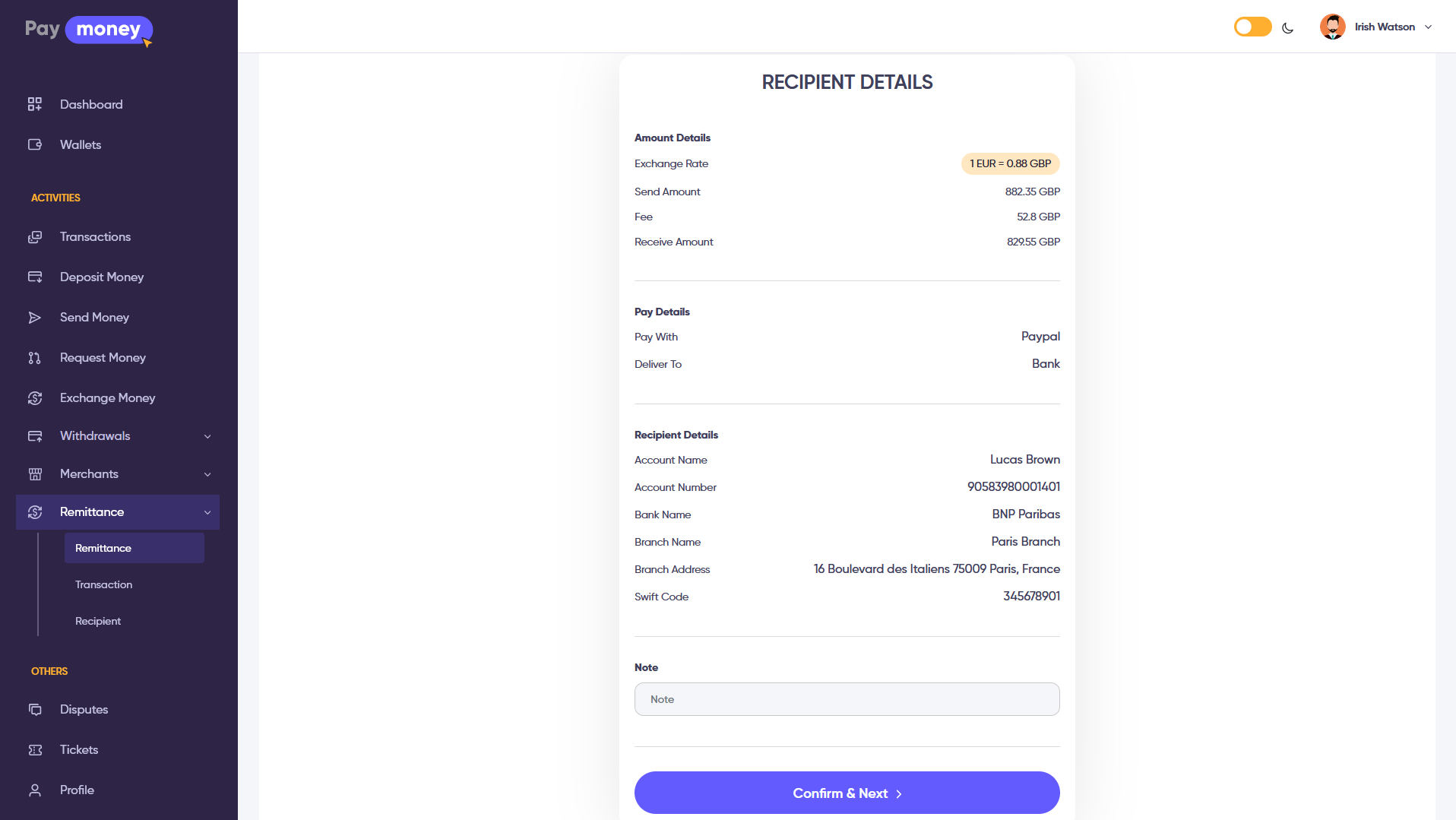
Task: Expand the Merchants submenu chevron
Action: click(x=207, y=474)
